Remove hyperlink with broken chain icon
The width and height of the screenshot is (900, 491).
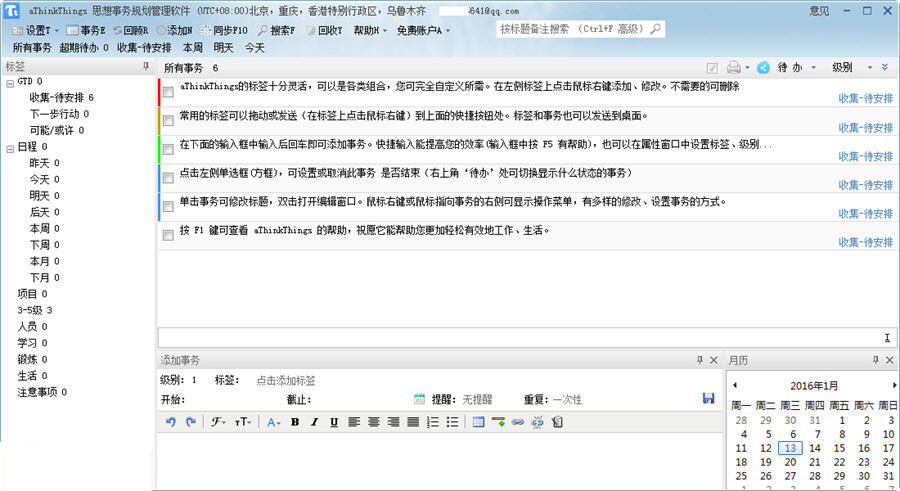[537, 422]
